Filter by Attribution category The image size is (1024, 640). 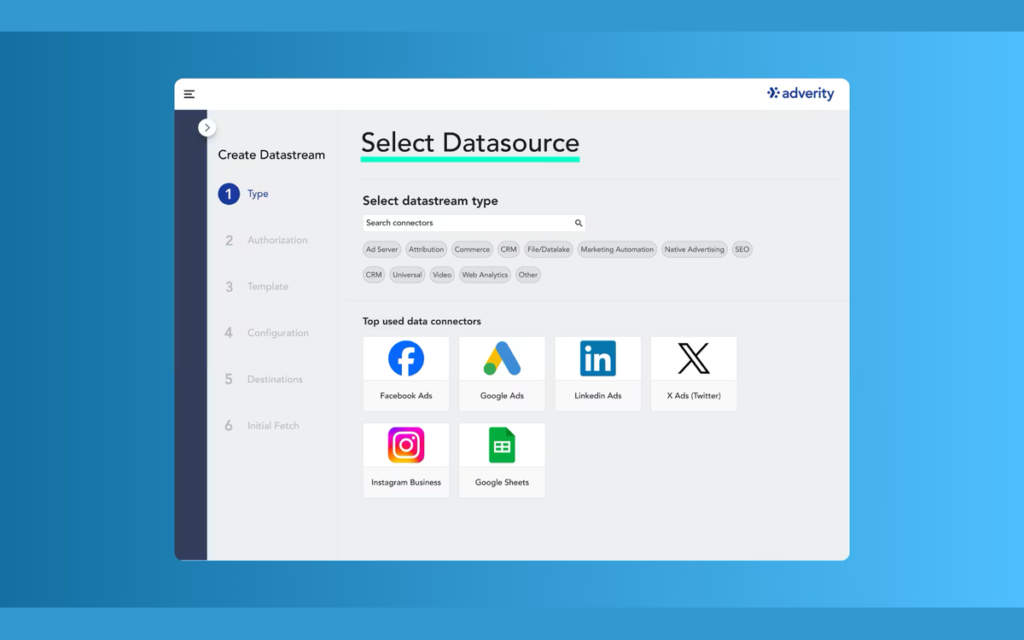pos(426,249)
